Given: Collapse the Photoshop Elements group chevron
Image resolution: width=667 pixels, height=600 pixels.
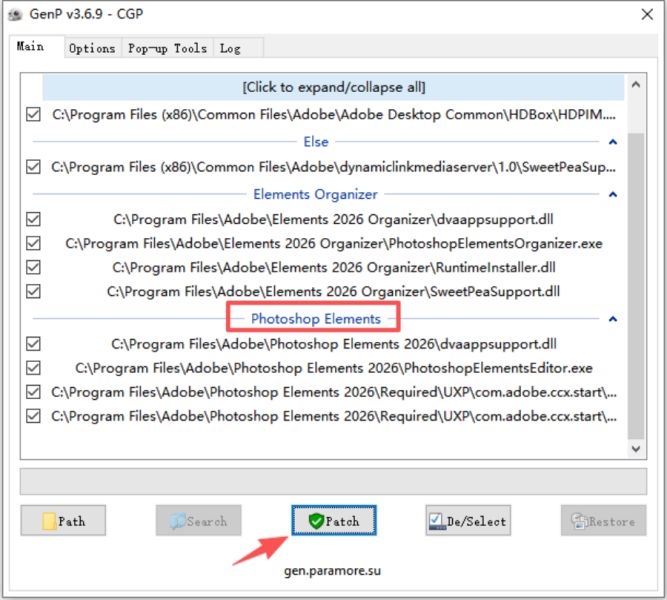Looking at the screenshot, I should [x=613, y=319].
